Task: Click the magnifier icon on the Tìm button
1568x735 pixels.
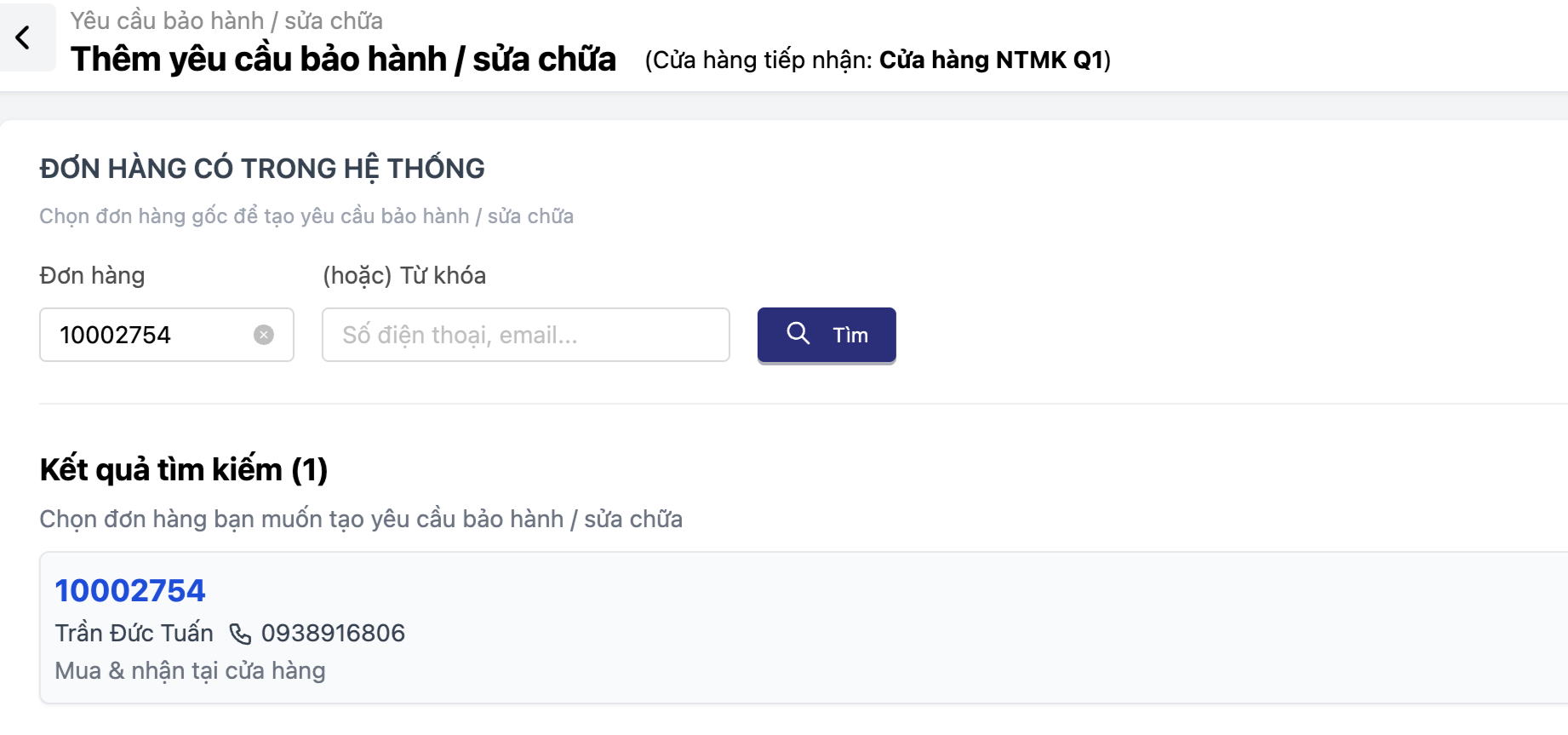Action: coord(798,334)
